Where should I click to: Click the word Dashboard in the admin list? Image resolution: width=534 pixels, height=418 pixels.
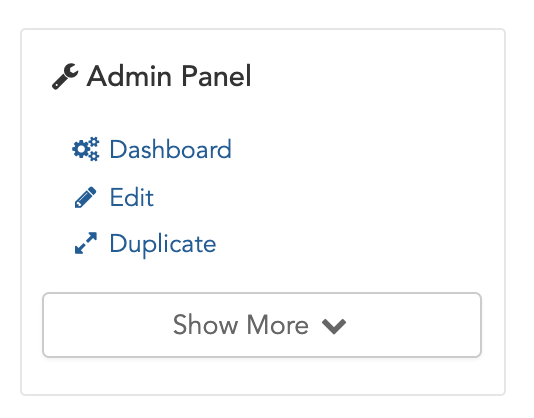pos(170,149)
